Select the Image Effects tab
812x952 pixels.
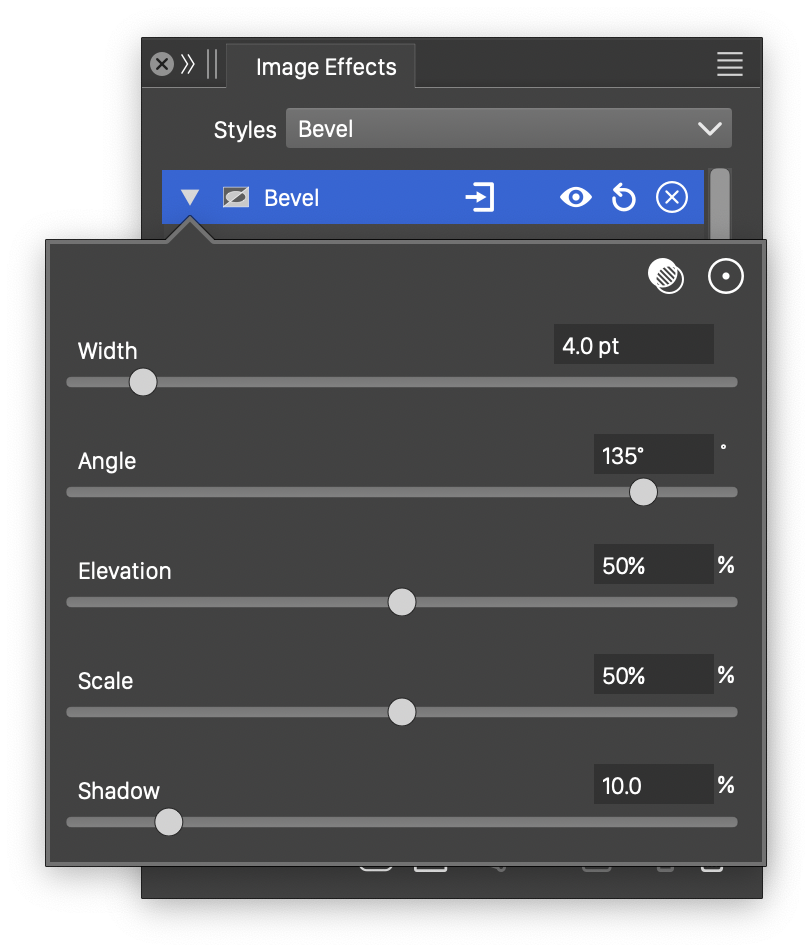pyautogui.click(x=326, y=67)
